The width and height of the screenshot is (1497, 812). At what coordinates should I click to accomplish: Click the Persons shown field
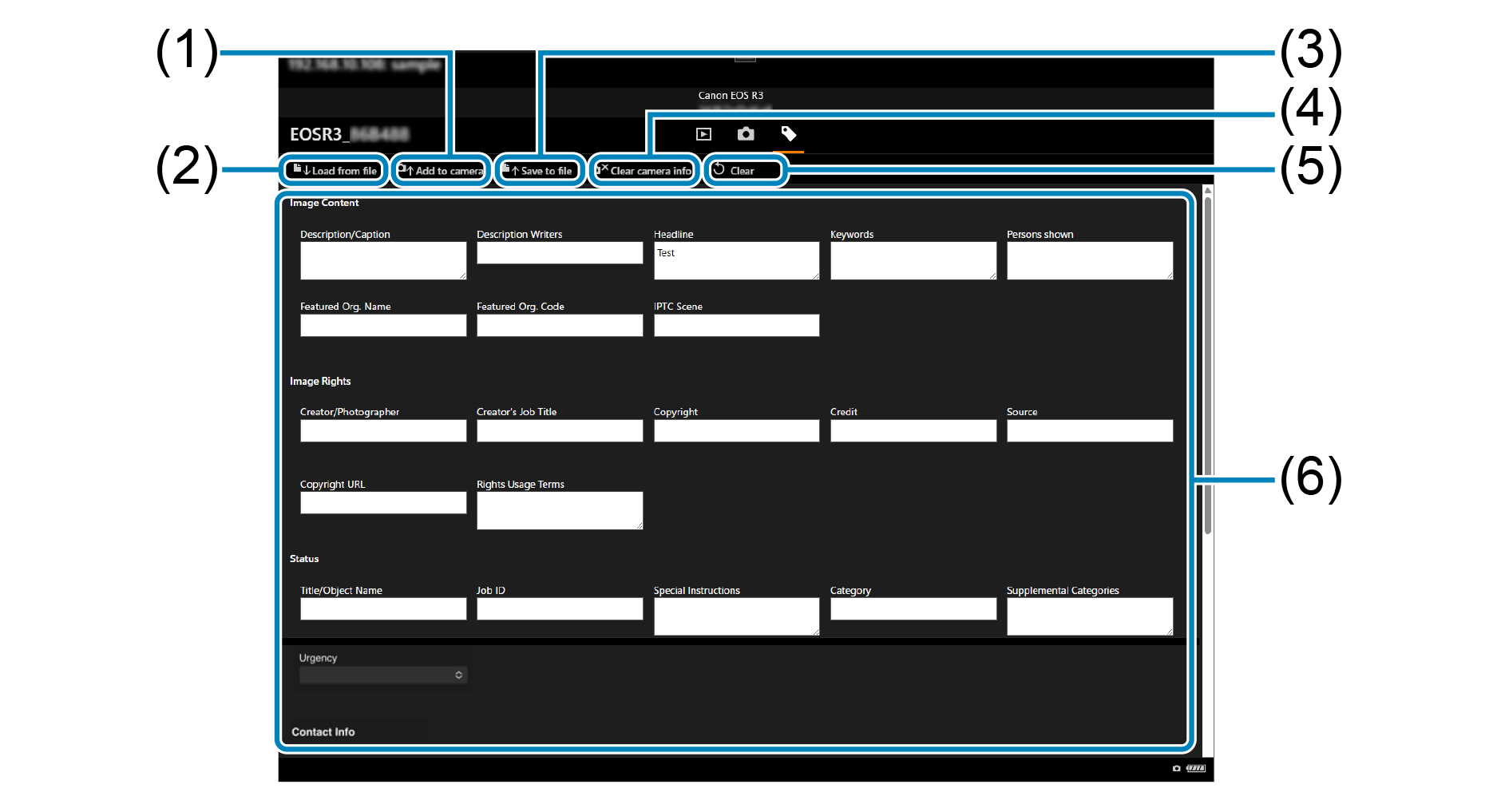pyautogui.click(x=1089, y=260)
